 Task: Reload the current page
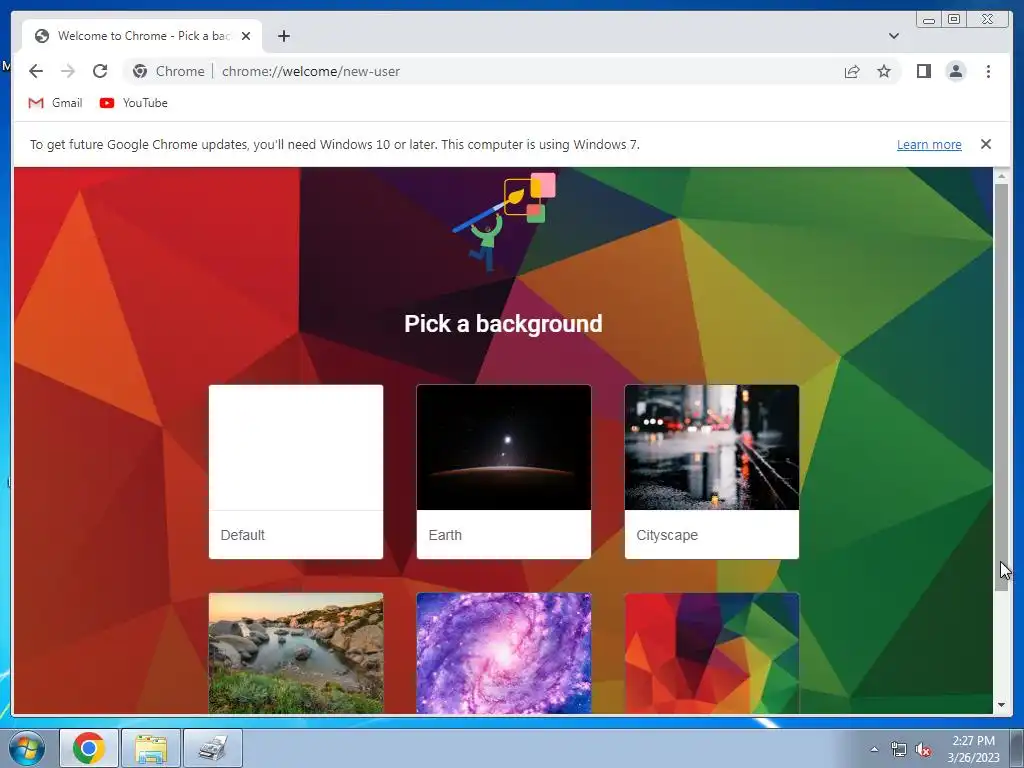tap(100, 71)
